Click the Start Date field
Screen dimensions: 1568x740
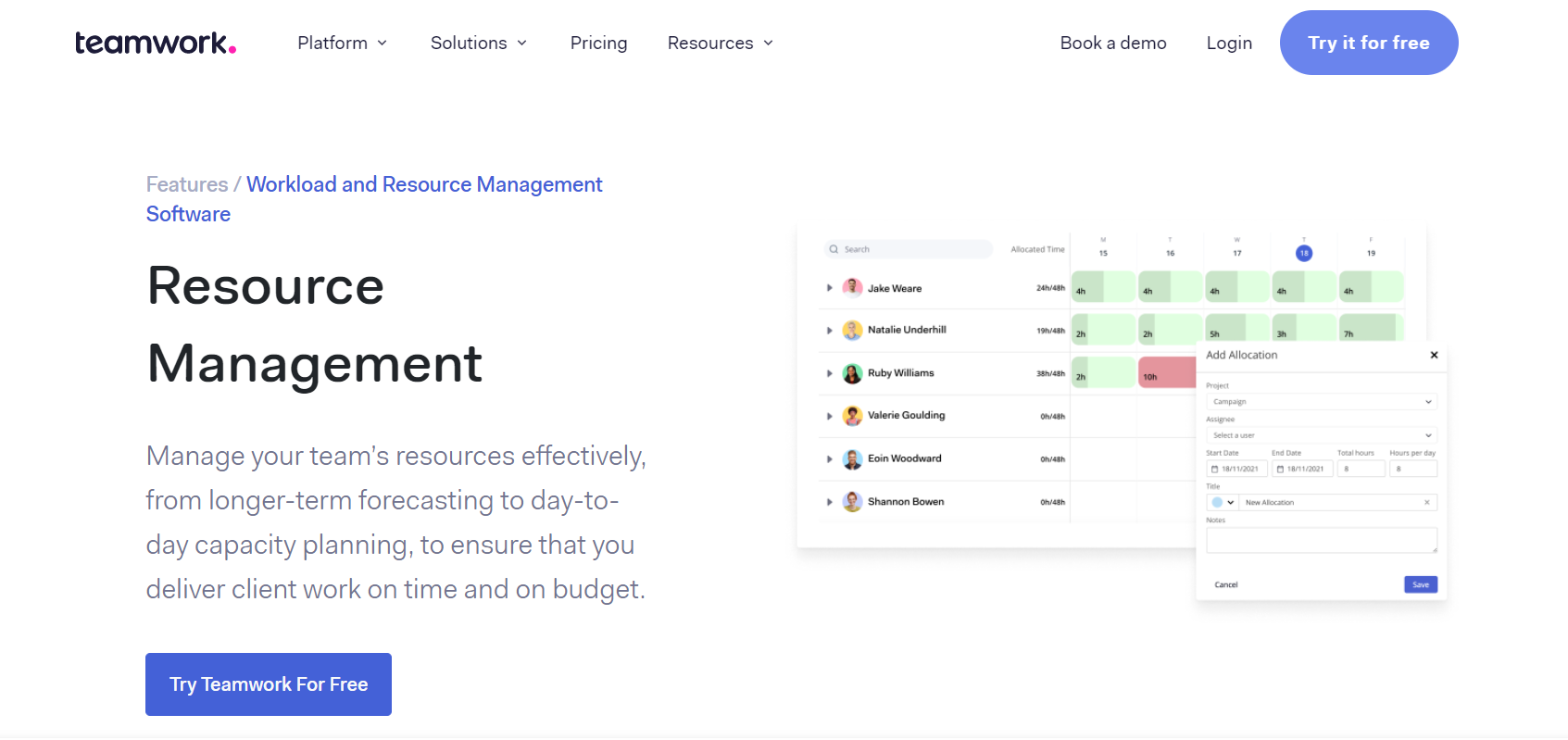coord(1236,469)
